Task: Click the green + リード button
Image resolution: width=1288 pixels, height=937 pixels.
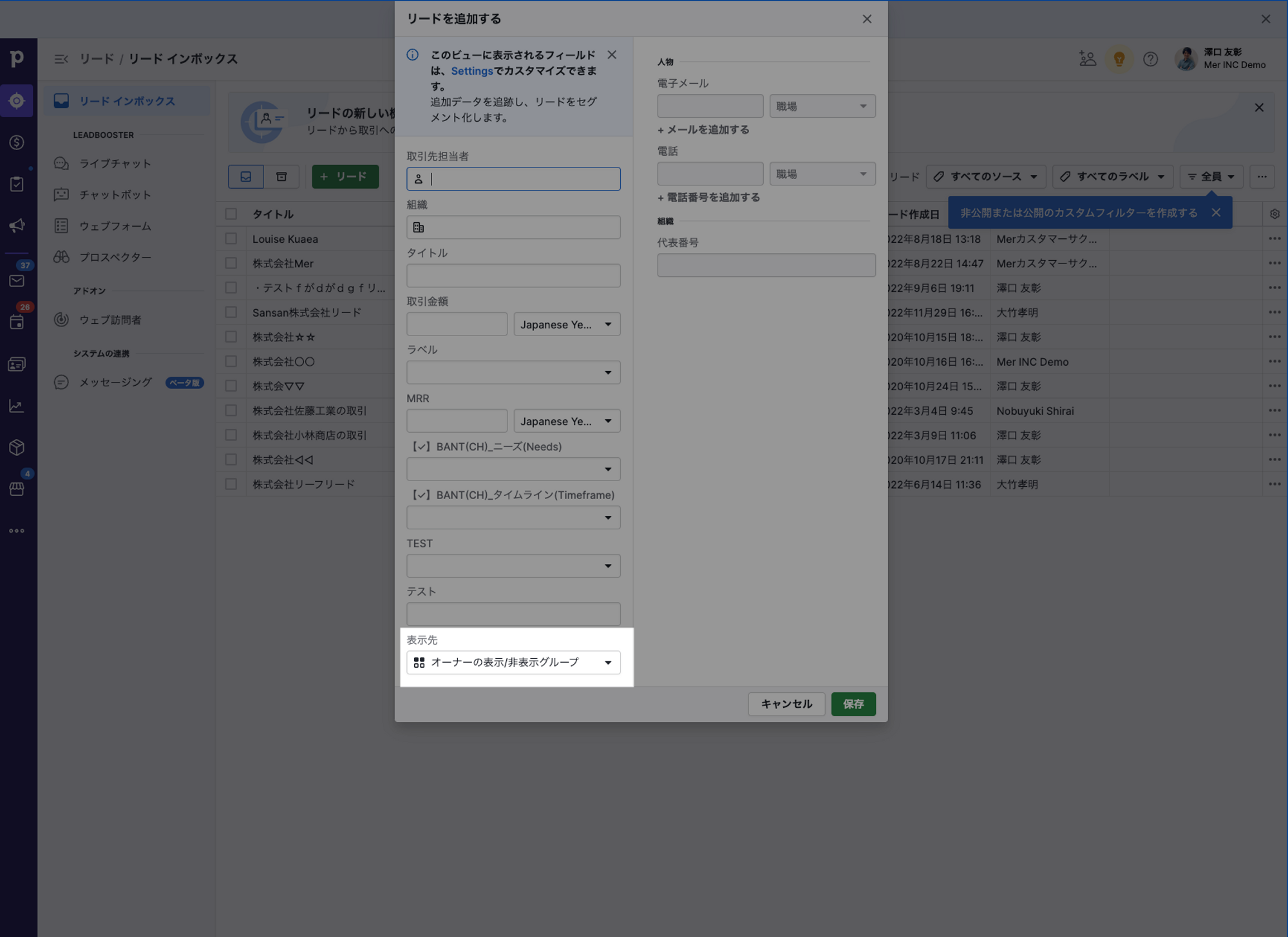Action: coord(345,176)
